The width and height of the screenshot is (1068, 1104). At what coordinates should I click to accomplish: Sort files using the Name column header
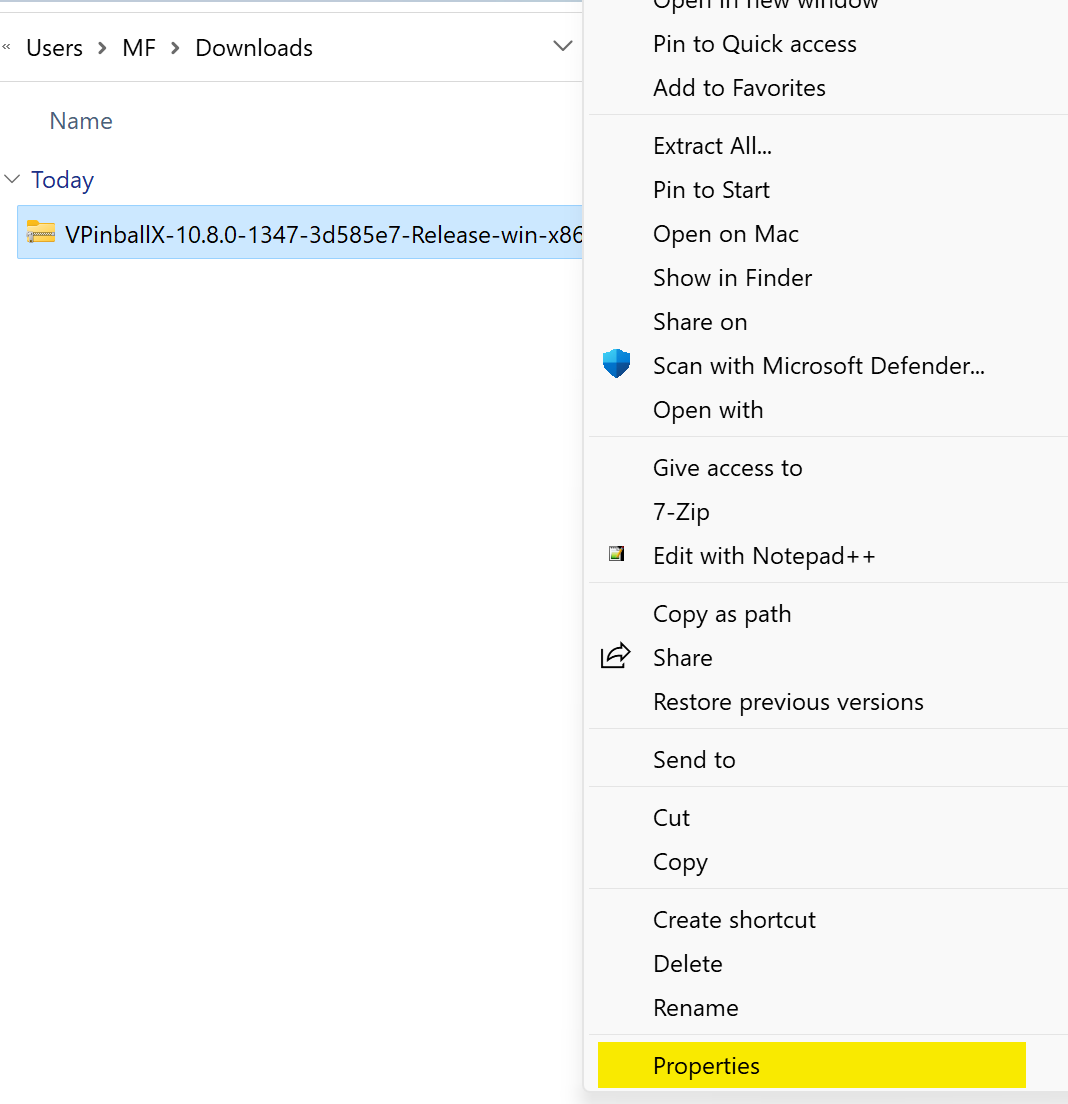point(80,120)
